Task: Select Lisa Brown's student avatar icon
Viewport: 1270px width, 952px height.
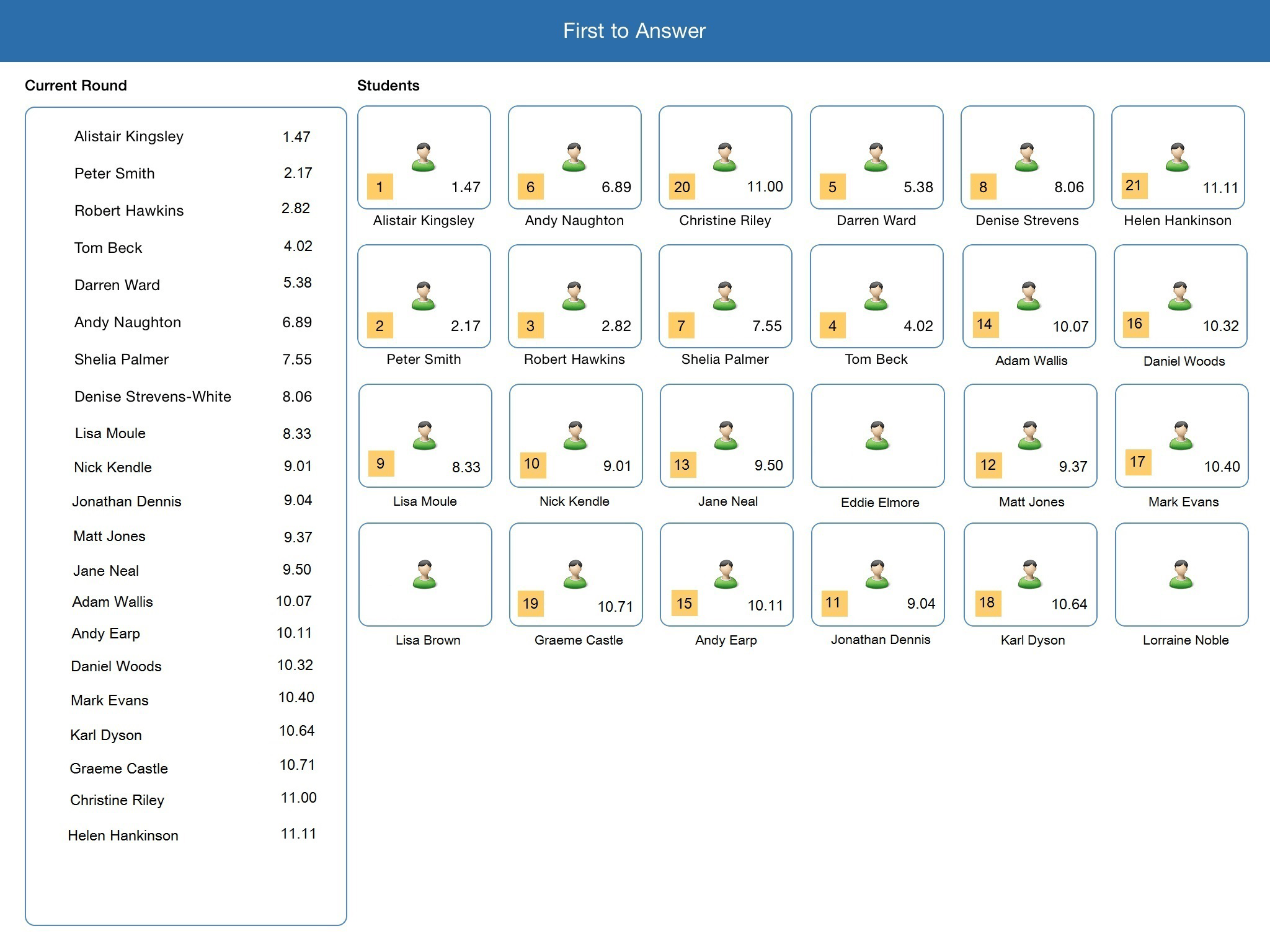Action: pos(425,574)
